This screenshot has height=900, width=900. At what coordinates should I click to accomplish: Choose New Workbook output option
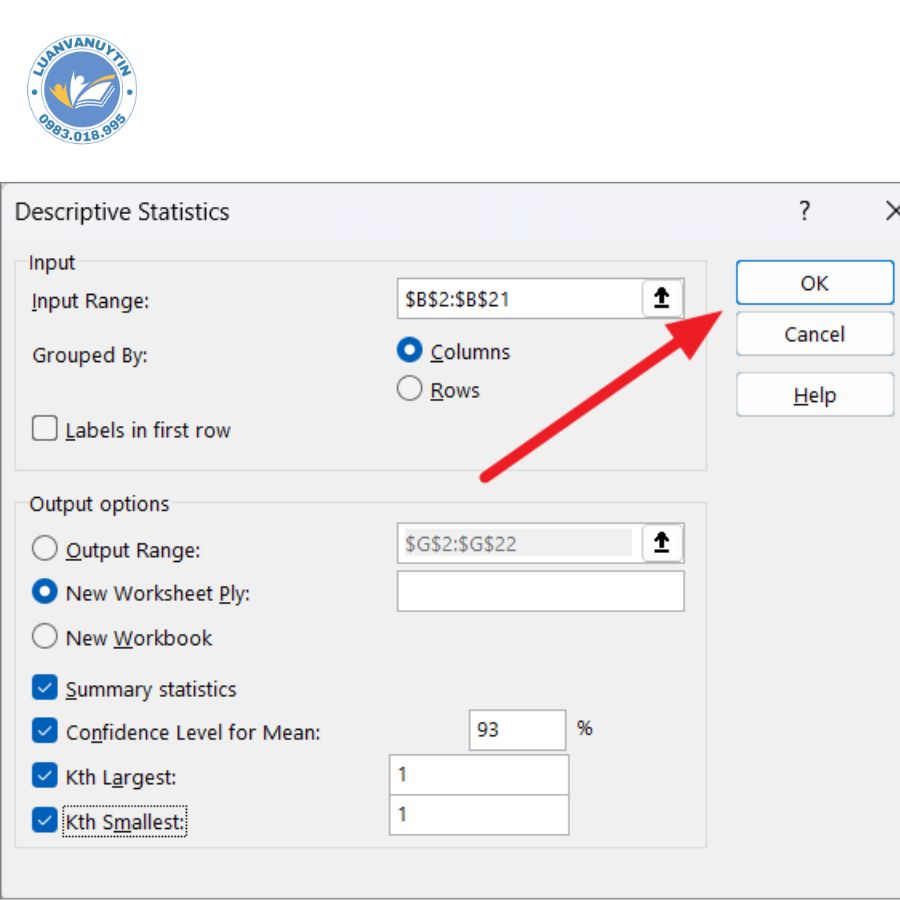click(x=45, y=637)
